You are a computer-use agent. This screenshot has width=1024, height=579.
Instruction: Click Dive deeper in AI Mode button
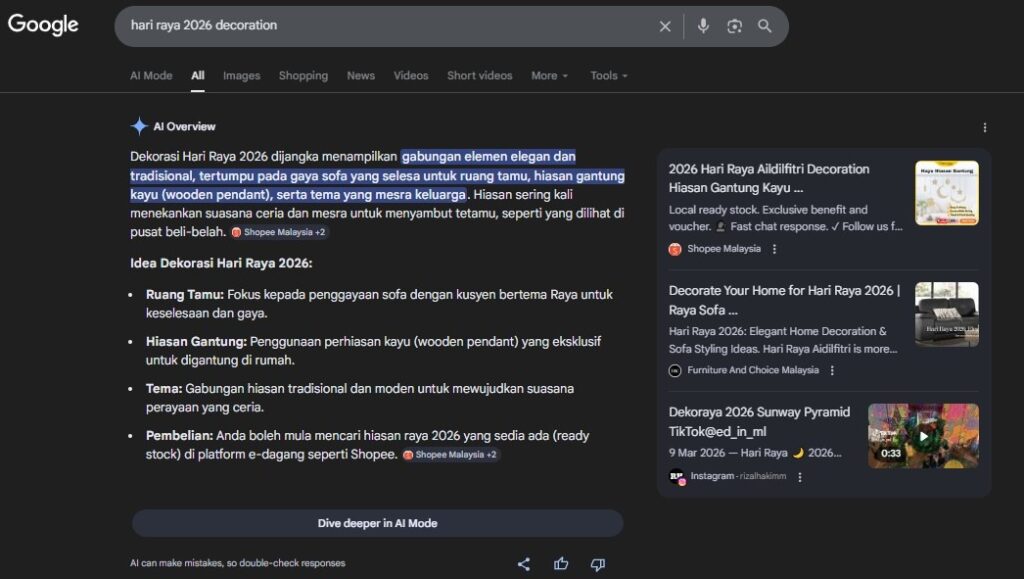(x=377, y=523)
